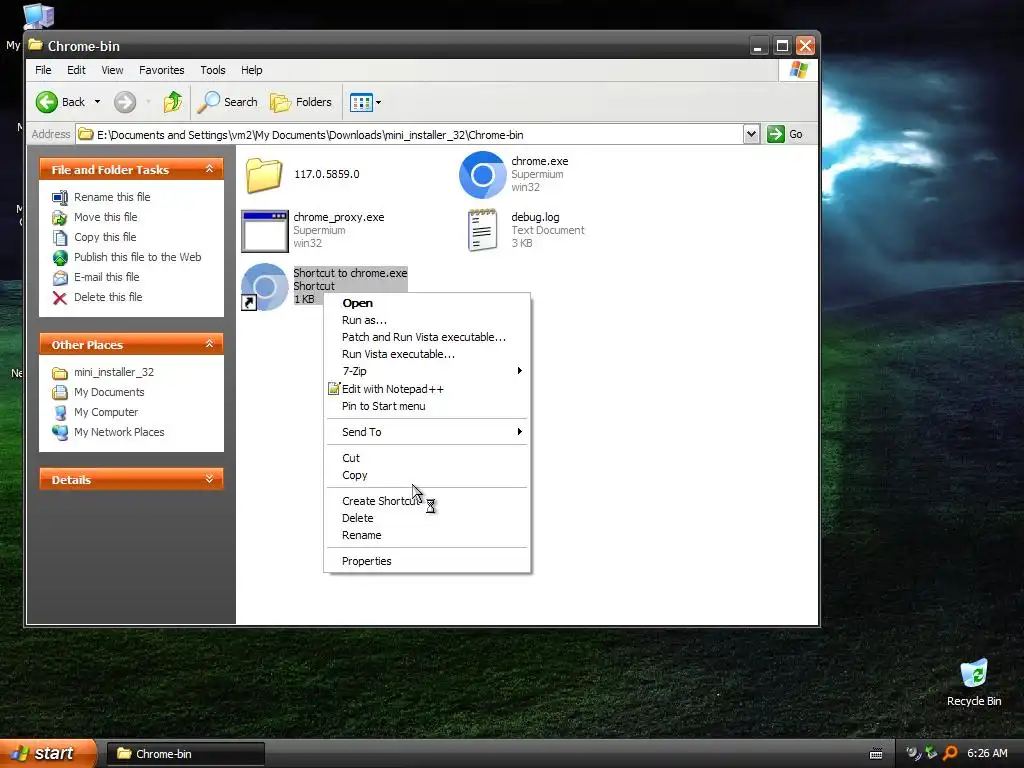Choose Patch and Run Vista executable...
This screenshot has height=768, width=1024.
click(x=427, y=337)
